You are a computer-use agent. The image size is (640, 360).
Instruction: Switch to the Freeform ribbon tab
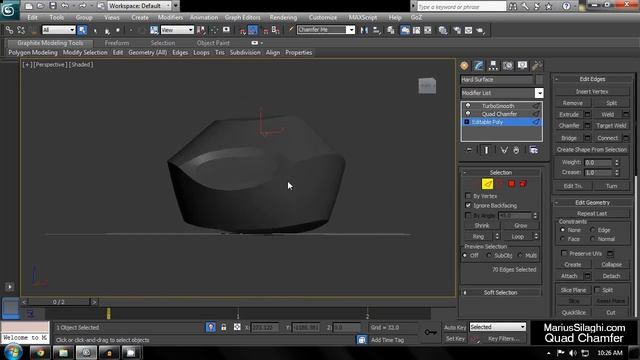tap(117, 43)
